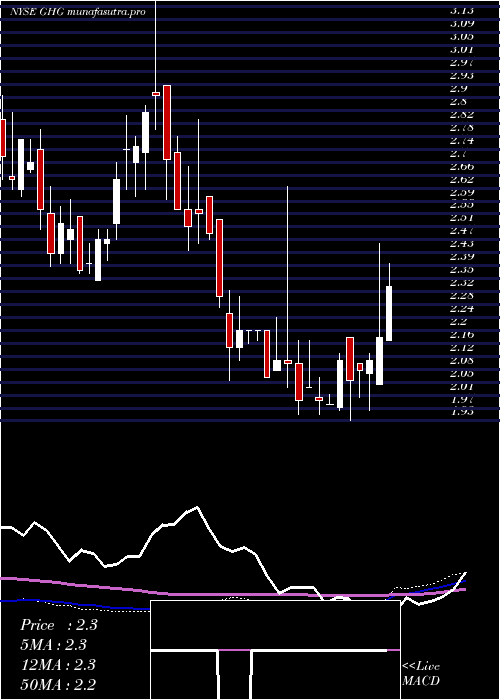Click the 2.51 price axis label

[462, 218]
